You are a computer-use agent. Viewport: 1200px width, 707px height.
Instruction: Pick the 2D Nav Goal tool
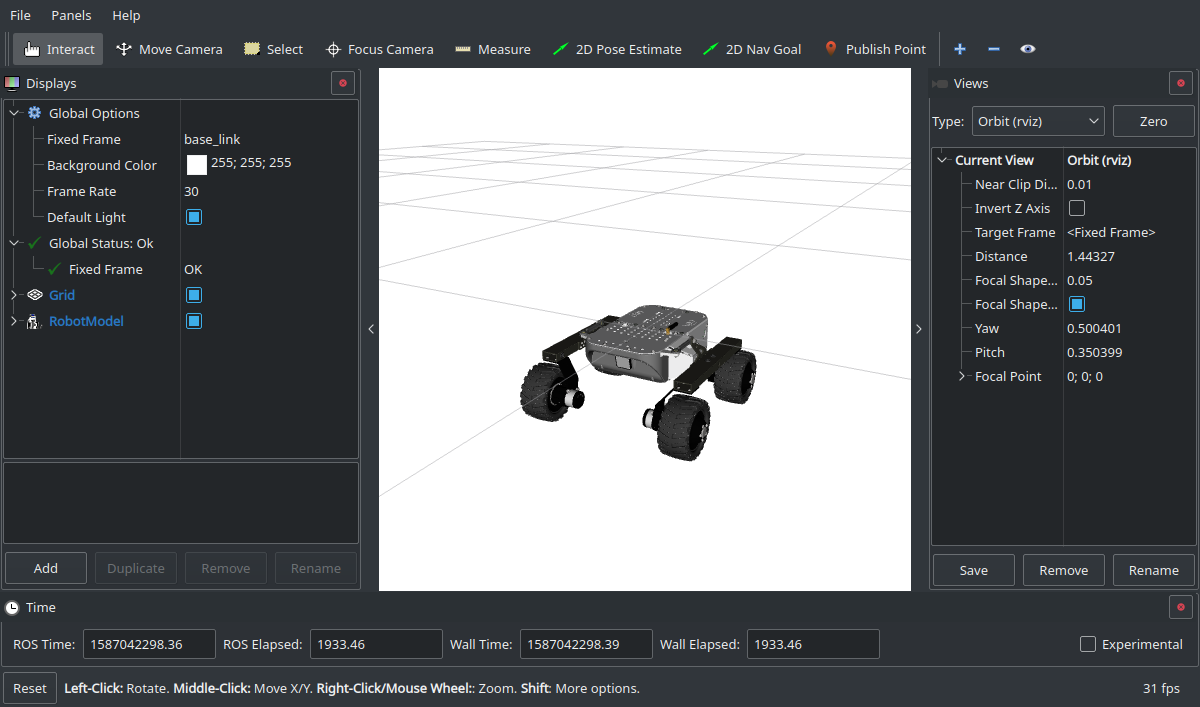pyautogui.click(x=751, y=49)
